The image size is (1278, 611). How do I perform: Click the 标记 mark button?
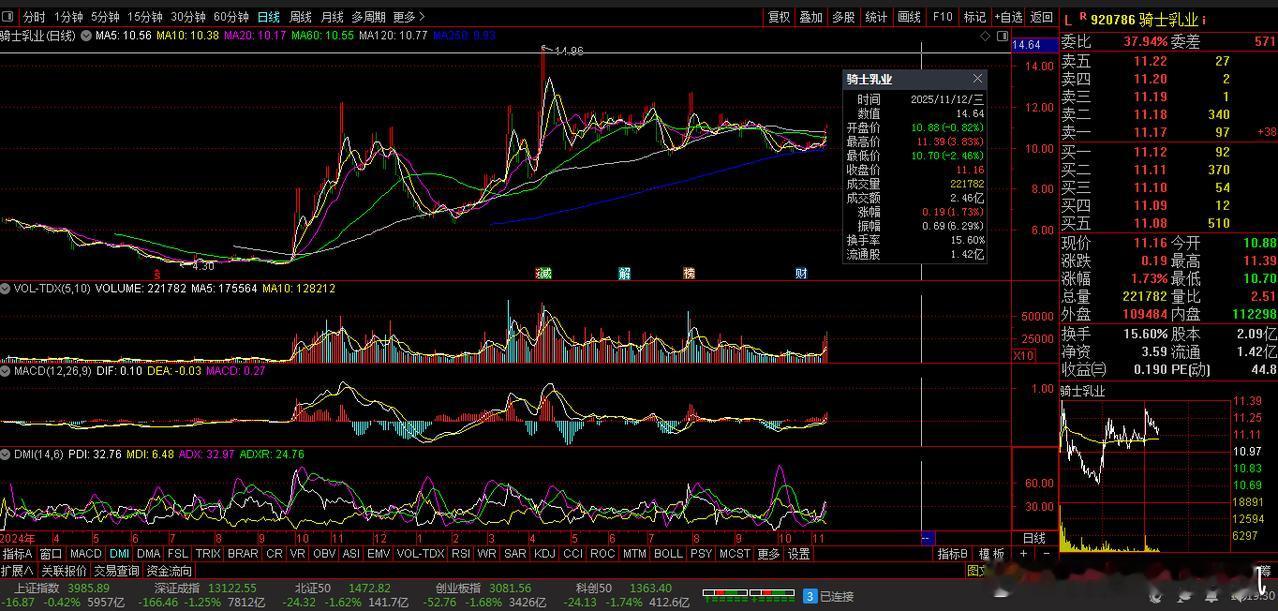point(974,17)
